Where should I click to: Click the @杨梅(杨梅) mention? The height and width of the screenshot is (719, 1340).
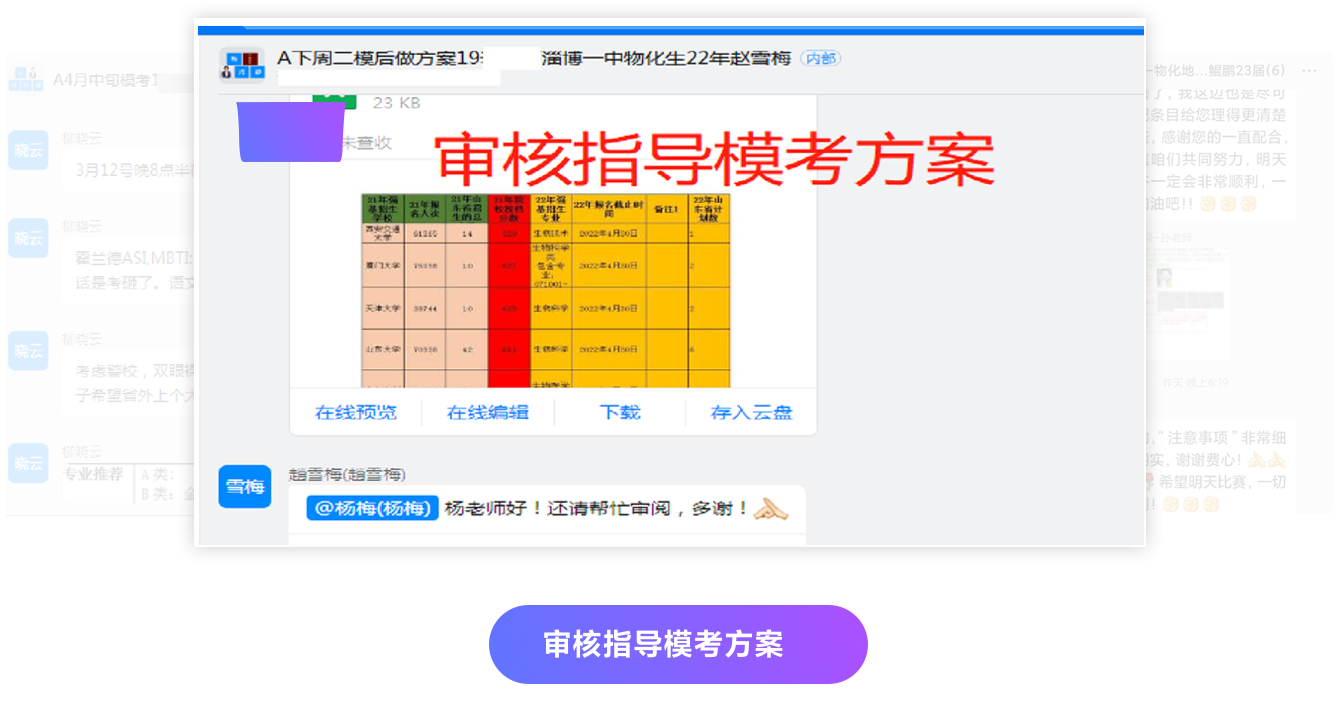[372, 508]
